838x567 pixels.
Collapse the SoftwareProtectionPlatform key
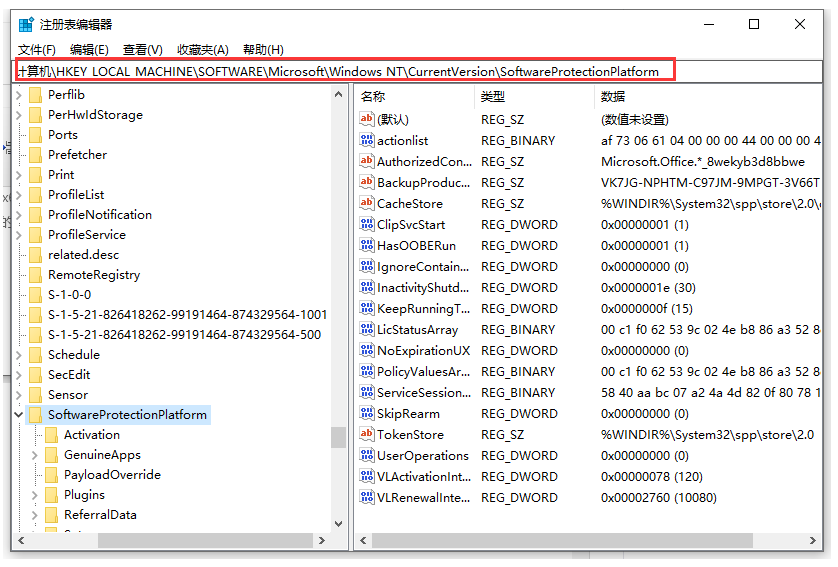click(x=18, y=415)
